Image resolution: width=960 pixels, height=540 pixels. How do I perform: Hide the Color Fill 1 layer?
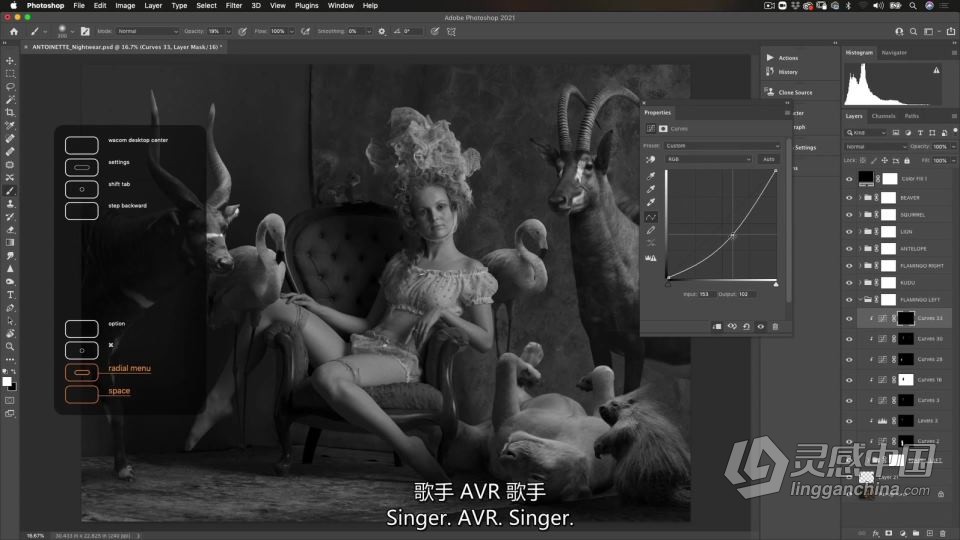pyautogui.click(x=849, y=179)
